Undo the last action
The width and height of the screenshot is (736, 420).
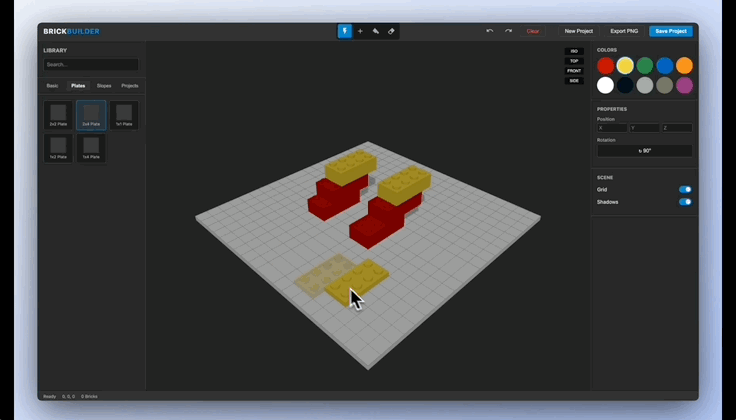point(490,31)
